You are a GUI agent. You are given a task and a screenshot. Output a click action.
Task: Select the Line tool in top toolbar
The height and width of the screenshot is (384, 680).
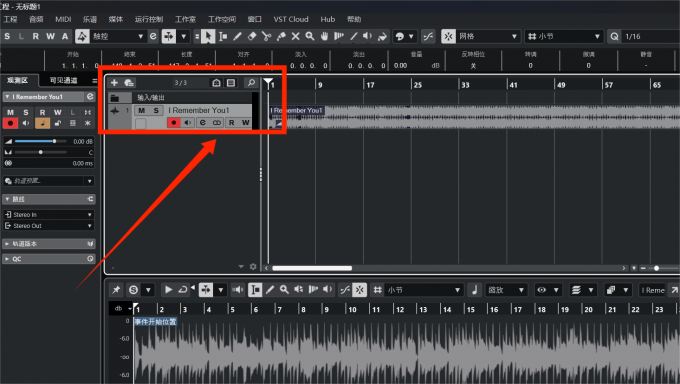point(353,36)
